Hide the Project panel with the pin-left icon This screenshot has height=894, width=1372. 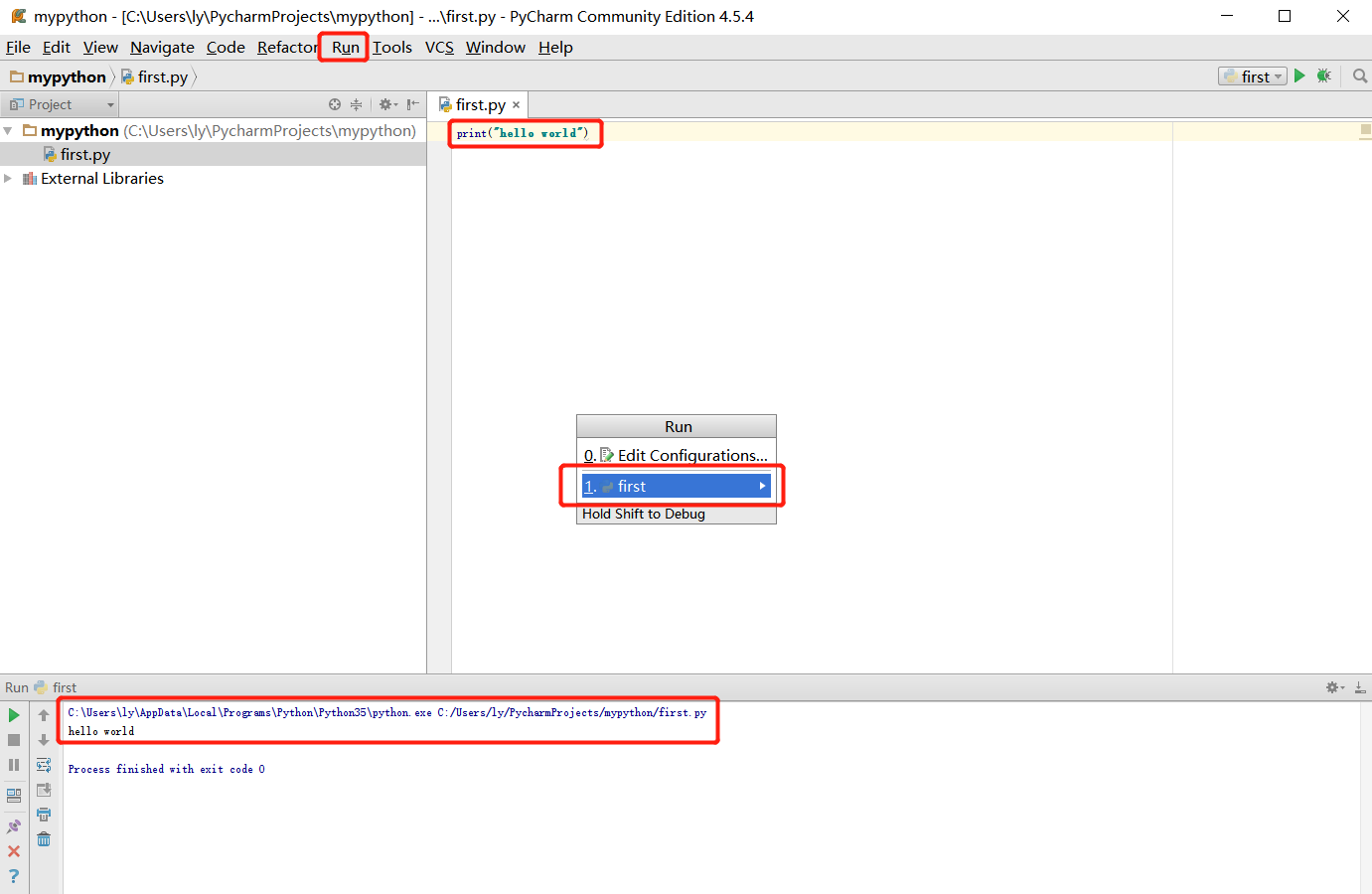tap(413, 104)
